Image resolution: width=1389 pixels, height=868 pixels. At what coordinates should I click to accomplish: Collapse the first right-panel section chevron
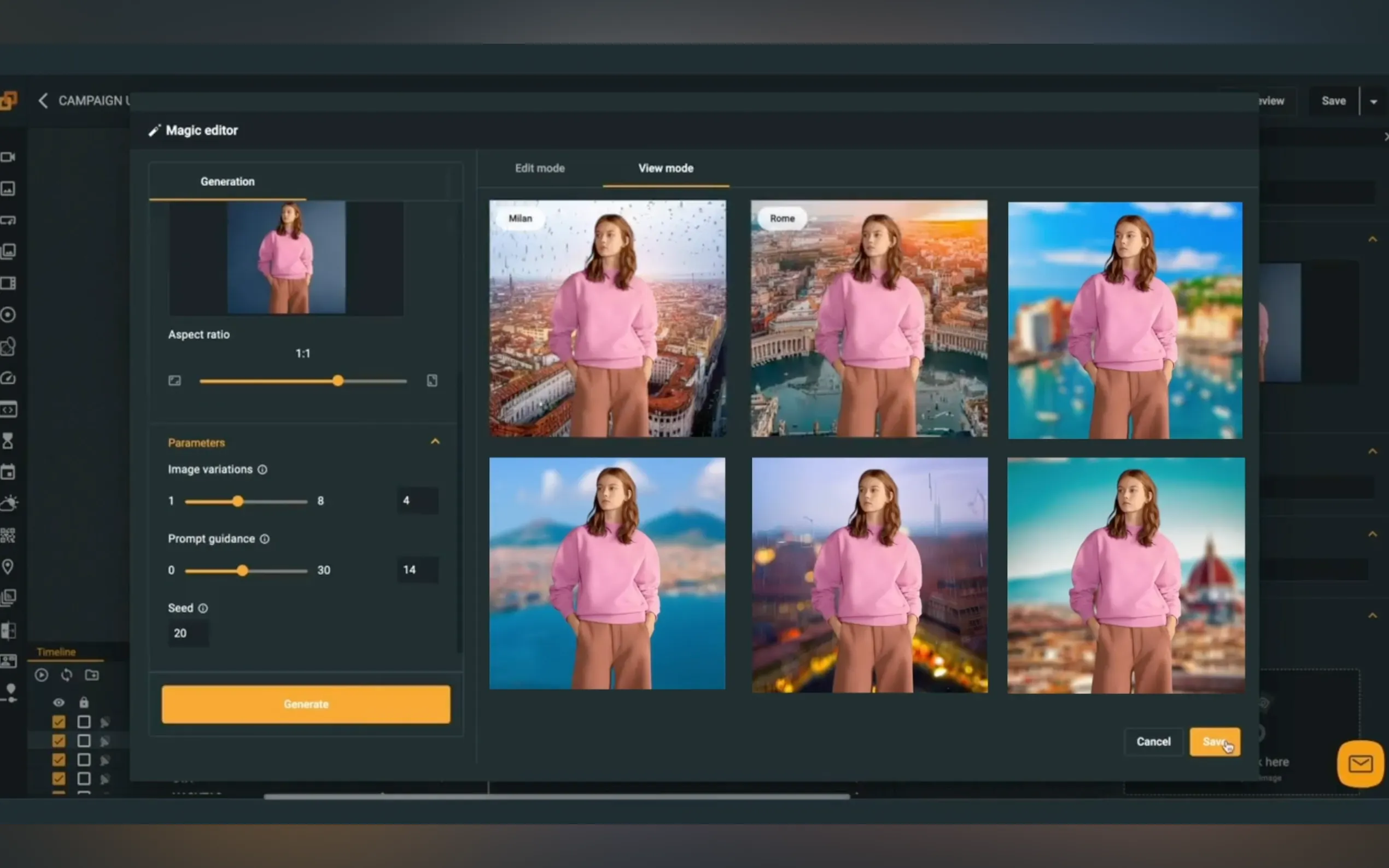pos(1373,239)
